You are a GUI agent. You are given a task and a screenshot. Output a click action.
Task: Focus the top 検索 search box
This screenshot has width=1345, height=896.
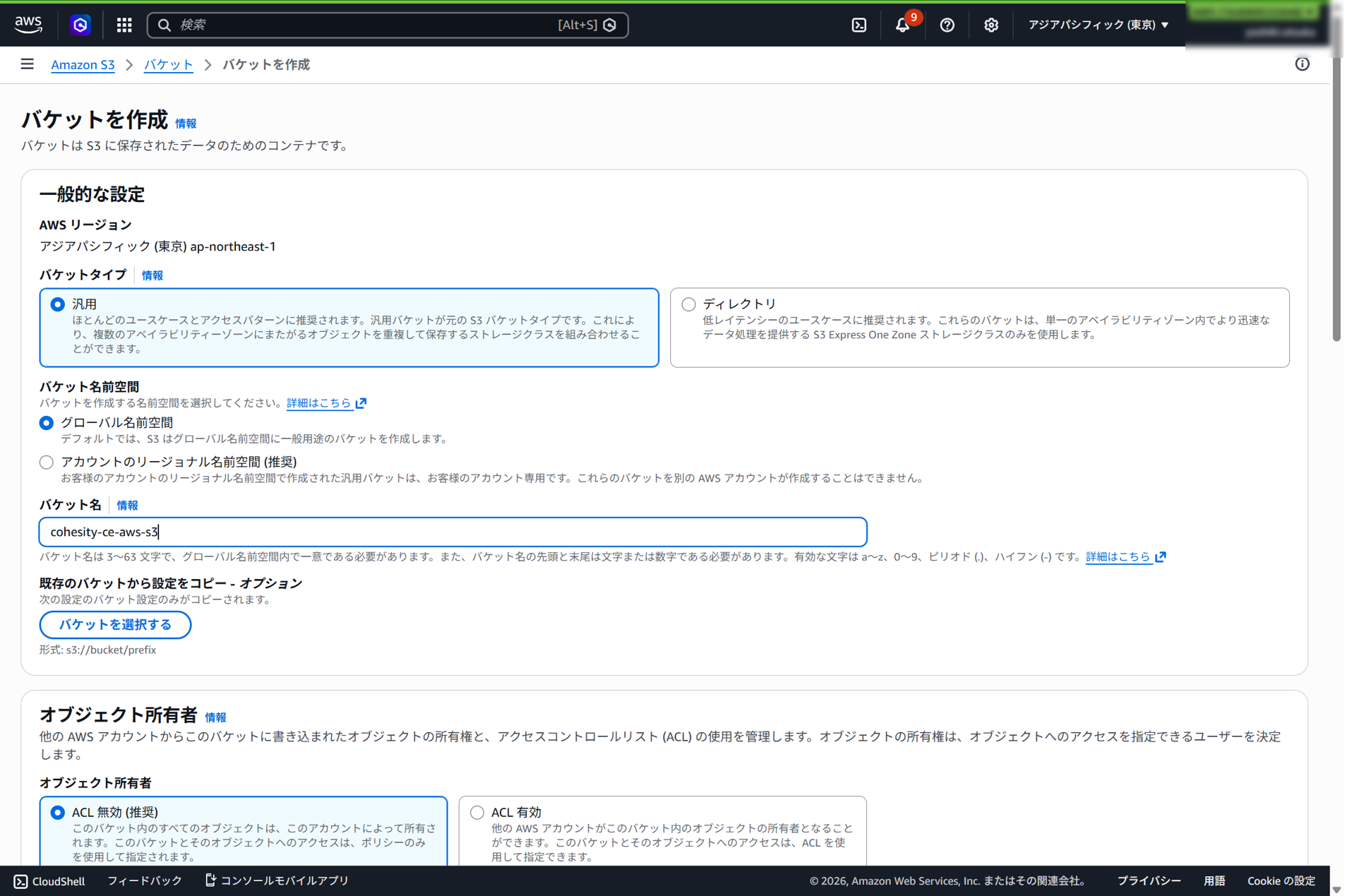coord(388,25)
